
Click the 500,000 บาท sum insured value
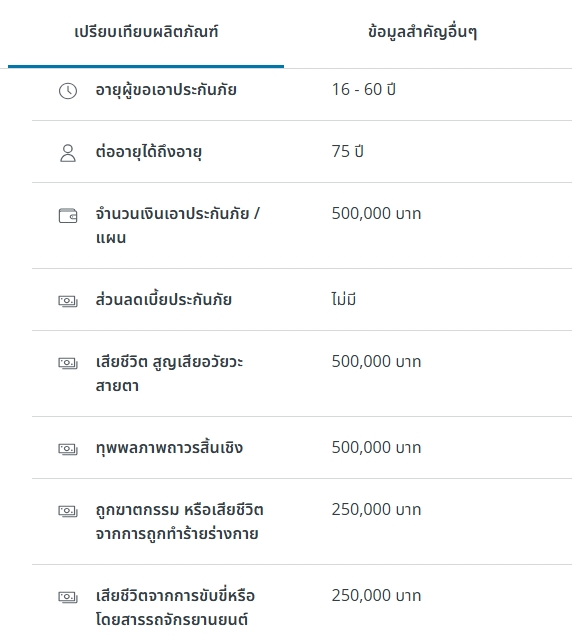pos(376,214)
